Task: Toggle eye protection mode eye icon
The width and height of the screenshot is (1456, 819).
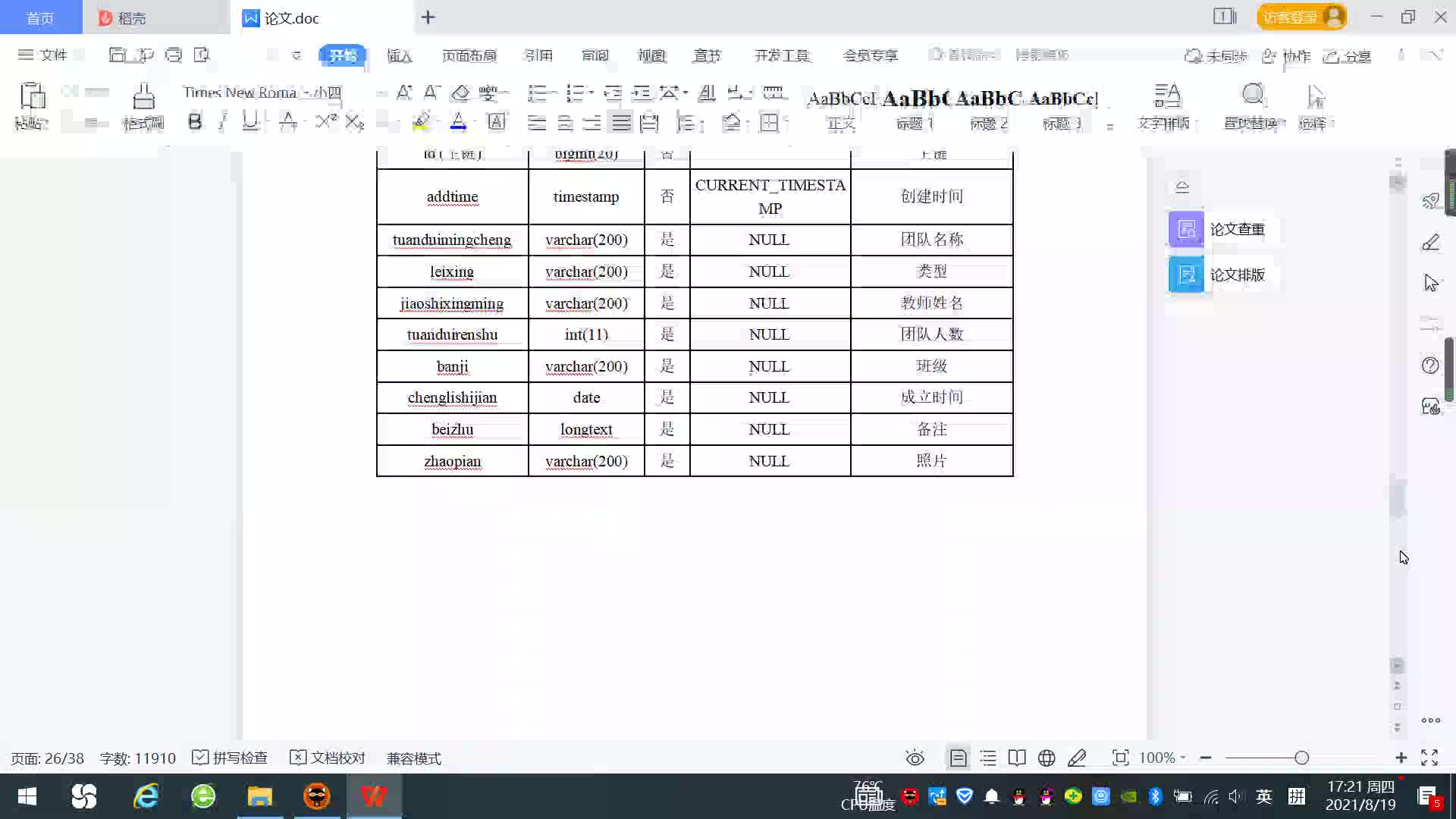Action: [x=915, y=758]
